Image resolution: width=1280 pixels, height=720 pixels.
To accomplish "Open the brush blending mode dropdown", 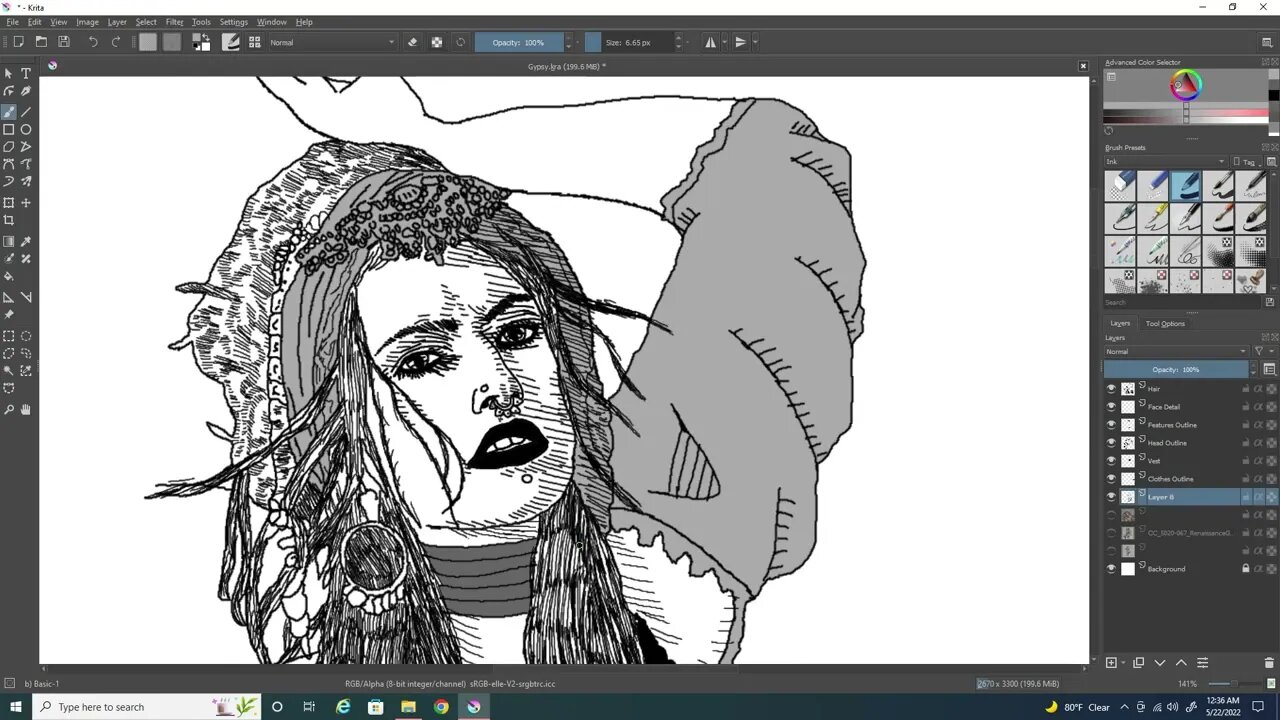I will [x=332, y=42].
